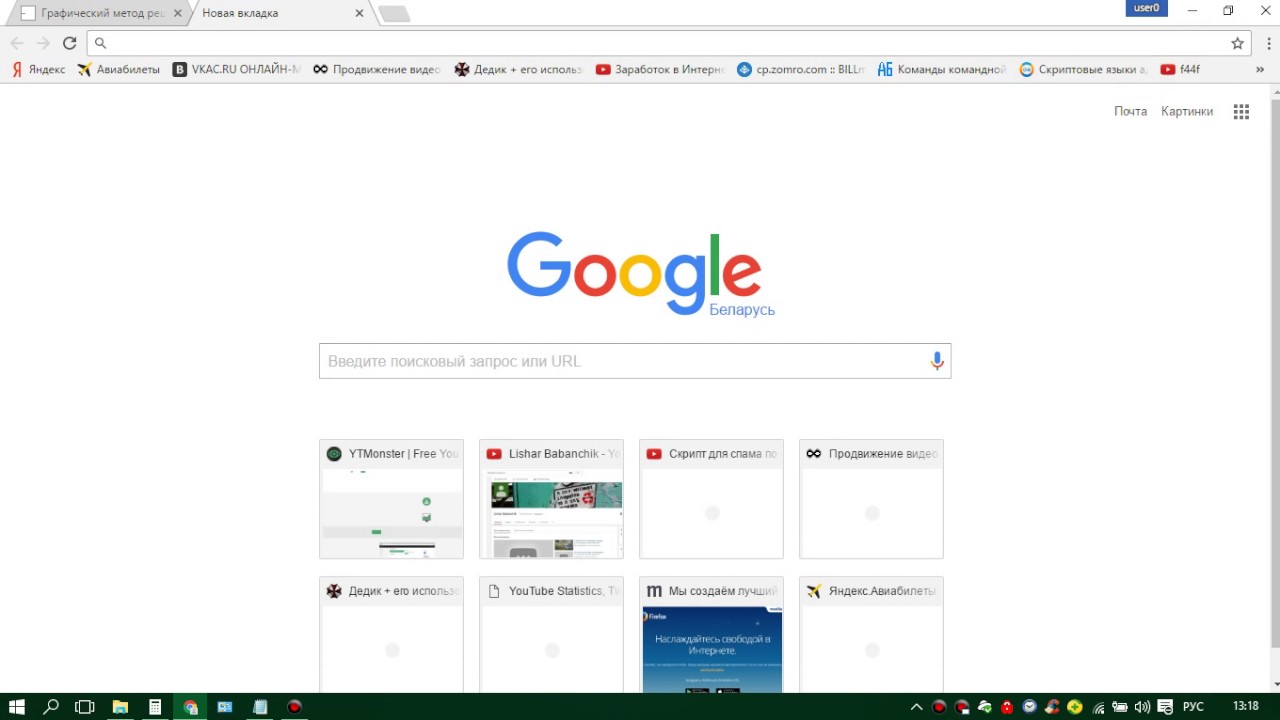Open Продвижение видео bookmark in bookmarks bar
The width and height of the screenshot is (1280, 720).
coord(377,70)
